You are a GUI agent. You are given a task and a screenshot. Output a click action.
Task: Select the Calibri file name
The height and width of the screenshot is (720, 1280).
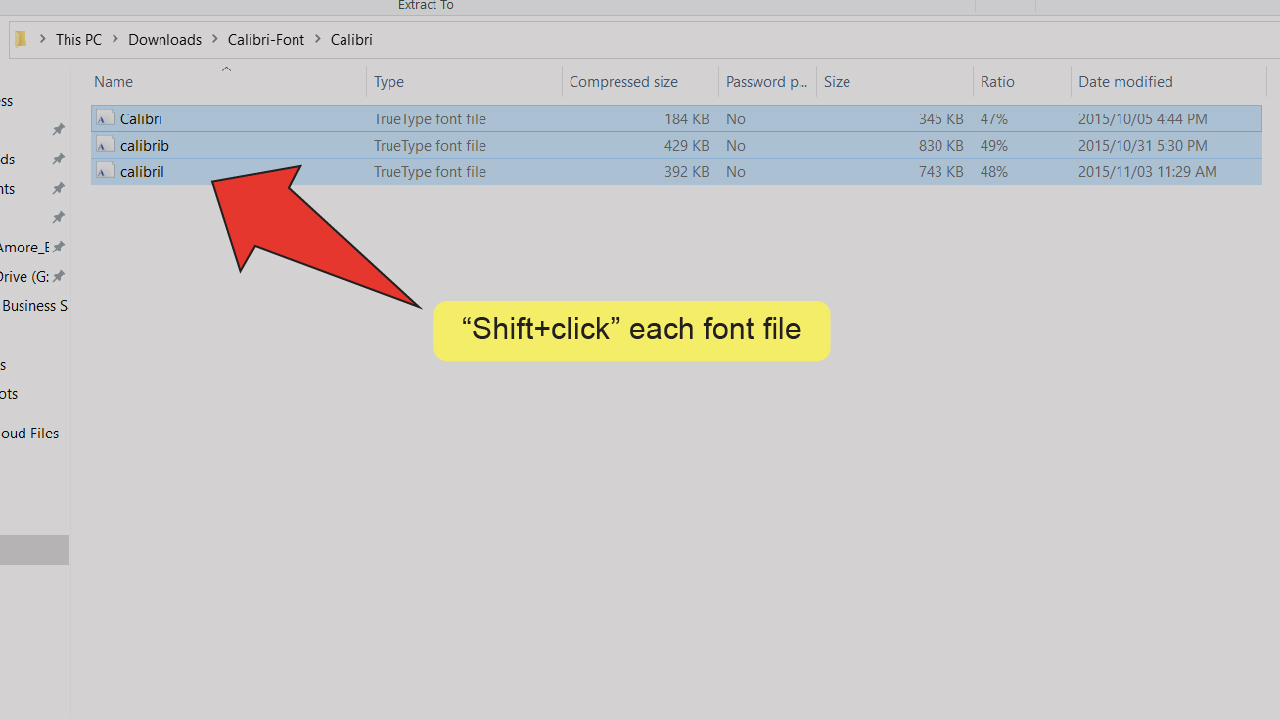click(141, 119)
